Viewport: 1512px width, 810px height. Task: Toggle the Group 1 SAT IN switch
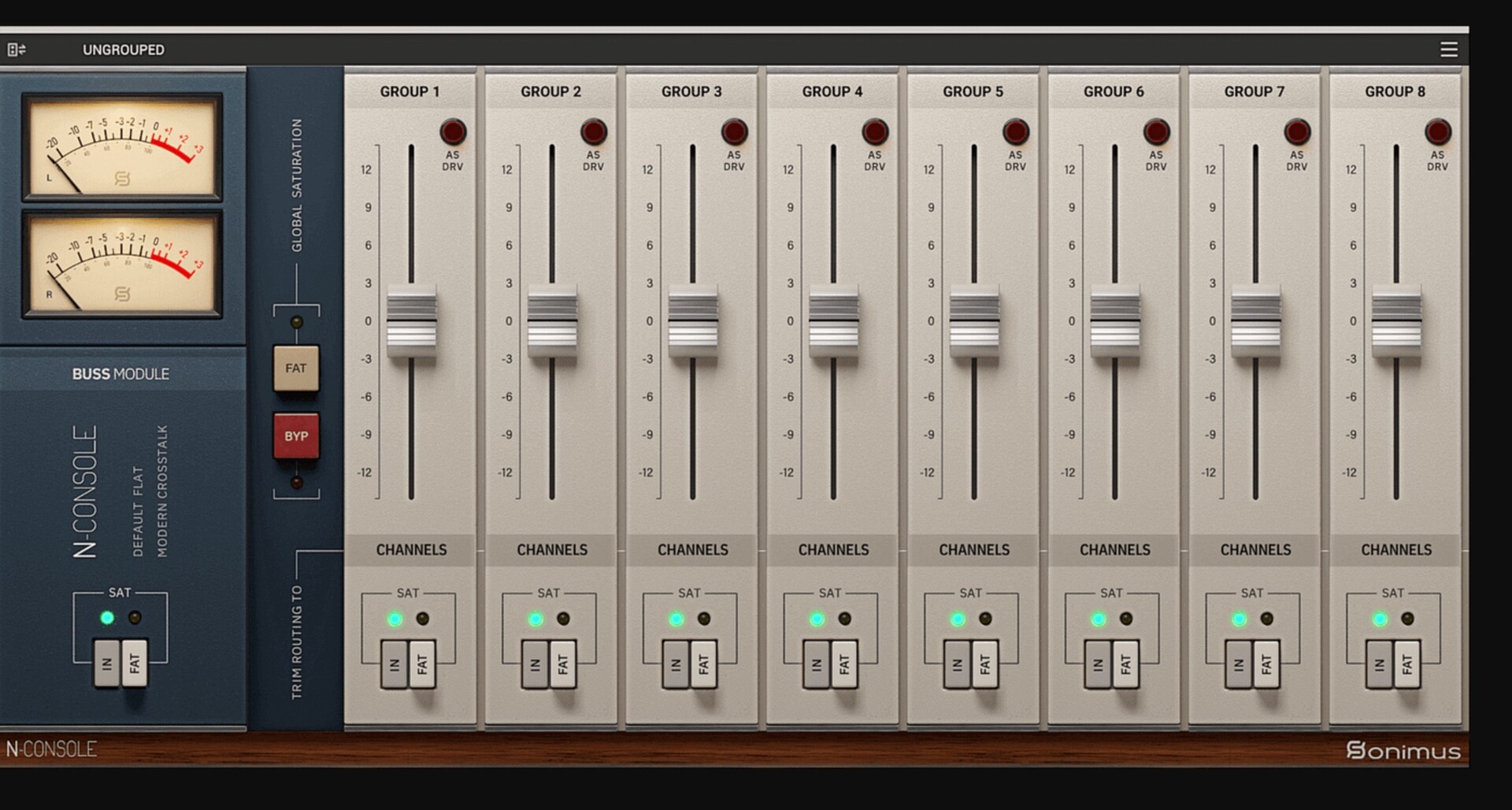coord(395,664)
